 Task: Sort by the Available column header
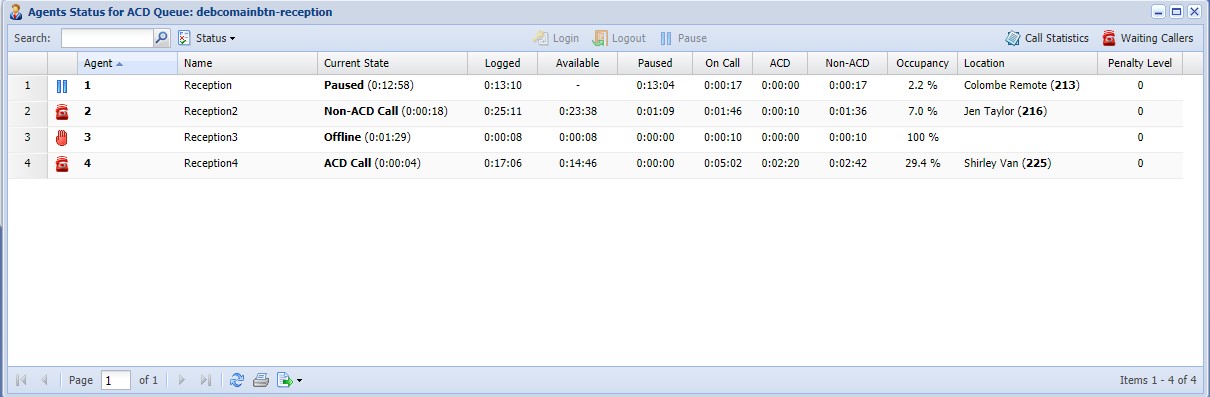[x=578, y=63]
